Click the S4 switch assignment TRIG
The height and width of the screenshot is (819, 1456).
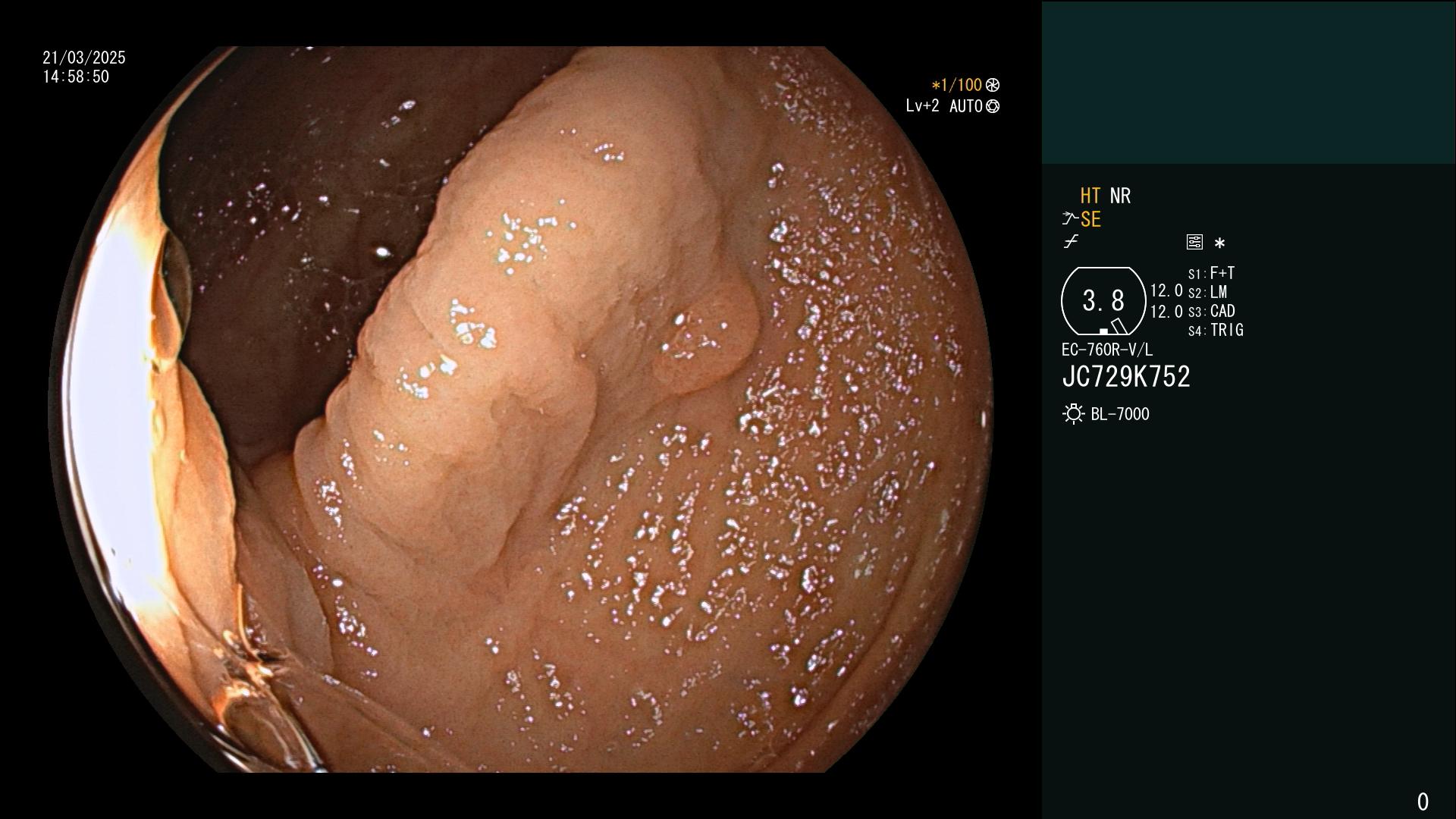(x=1216, y=330)
